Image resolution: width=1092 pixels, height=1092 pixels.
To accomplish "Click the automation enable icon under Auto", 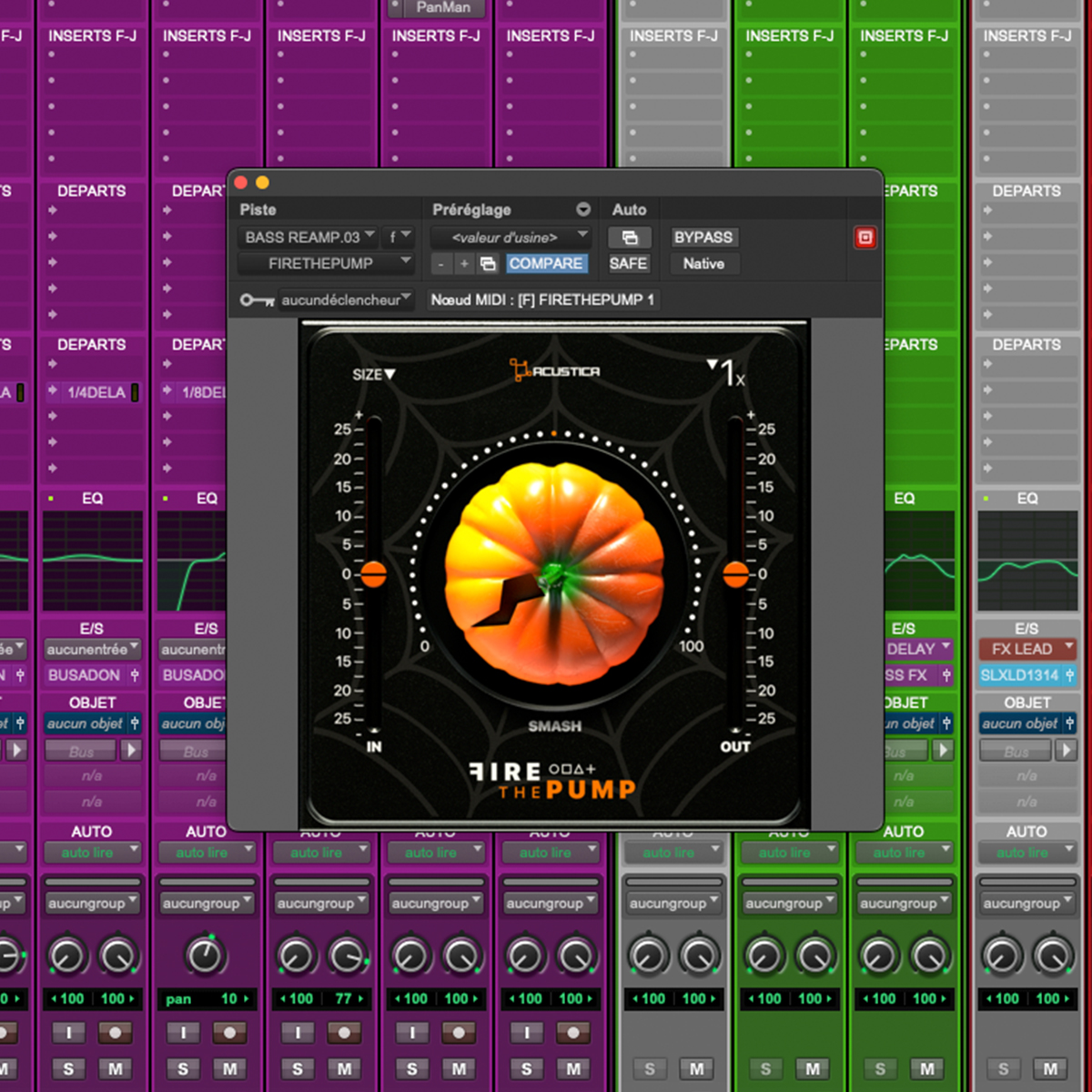I will [x=629, y=238].
